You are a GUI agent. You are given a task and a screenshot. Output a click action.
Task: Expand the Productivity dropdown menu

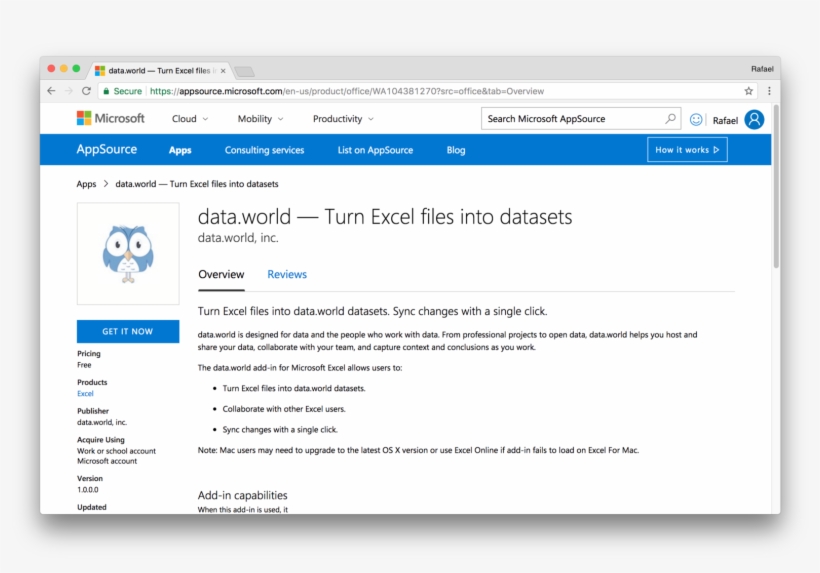343,119
